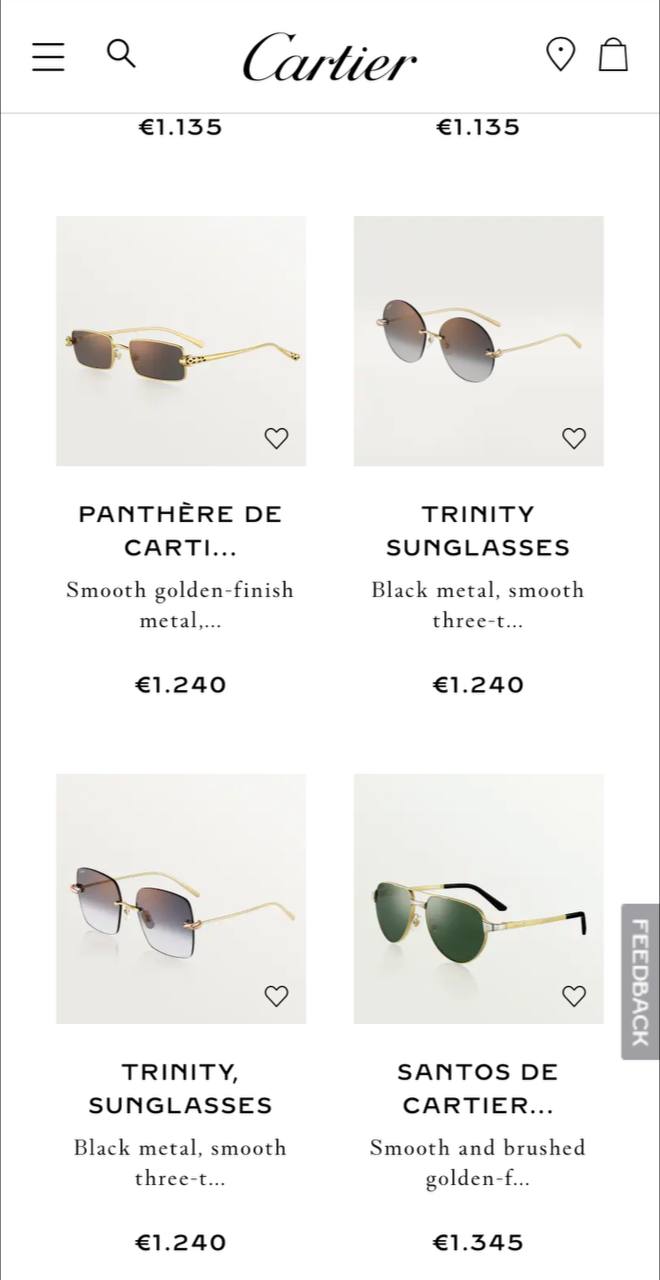The height and width of the screenshot is (1280, 660).
Task: Add Panthère de Cartier sunglasses to wishlist
Action: pos(276,438)
